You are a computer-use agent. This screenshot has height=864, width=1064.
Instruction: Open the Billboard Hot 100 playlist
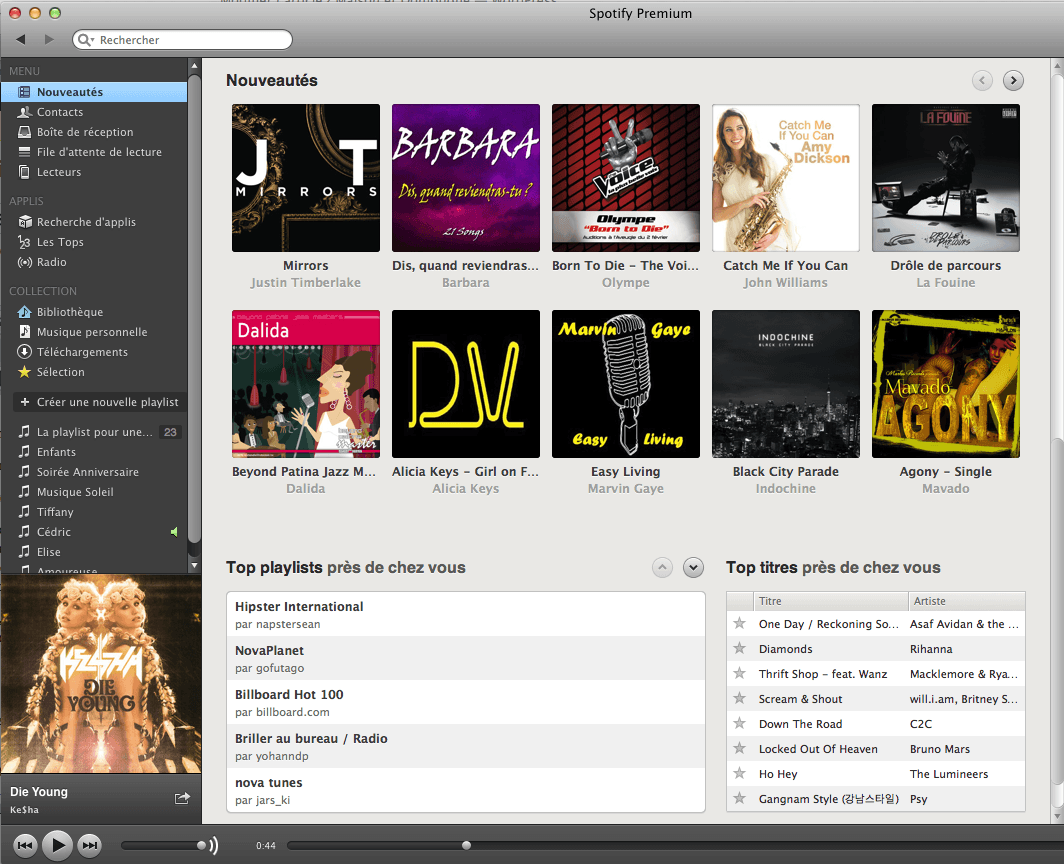point(466,702)
